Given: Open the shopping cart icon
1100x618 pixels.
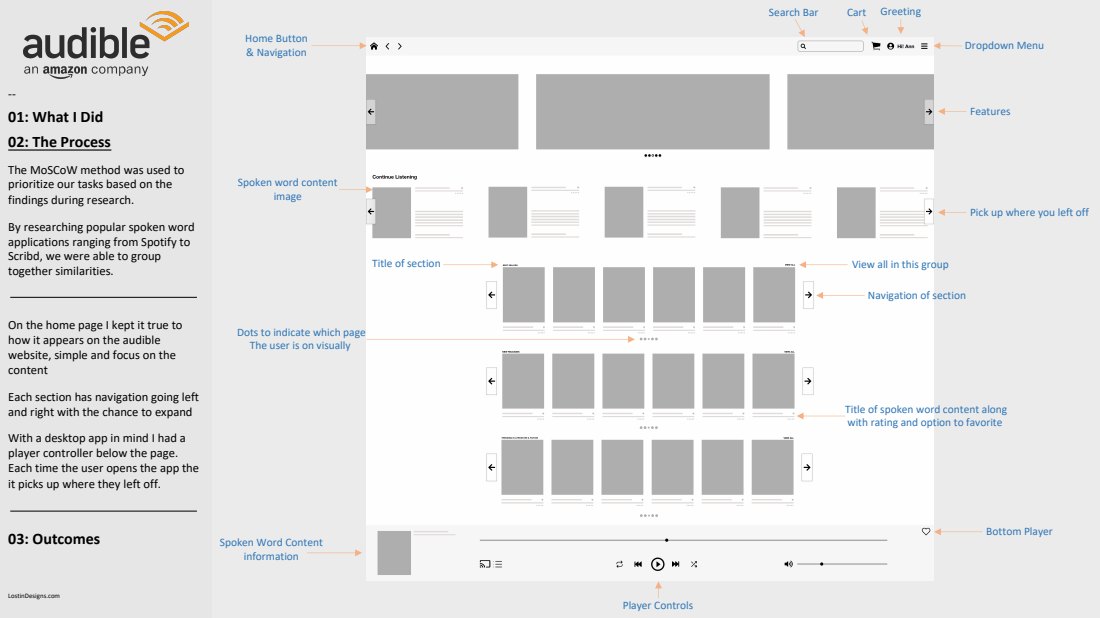Looking at the screenshot, I should point(876,45).
